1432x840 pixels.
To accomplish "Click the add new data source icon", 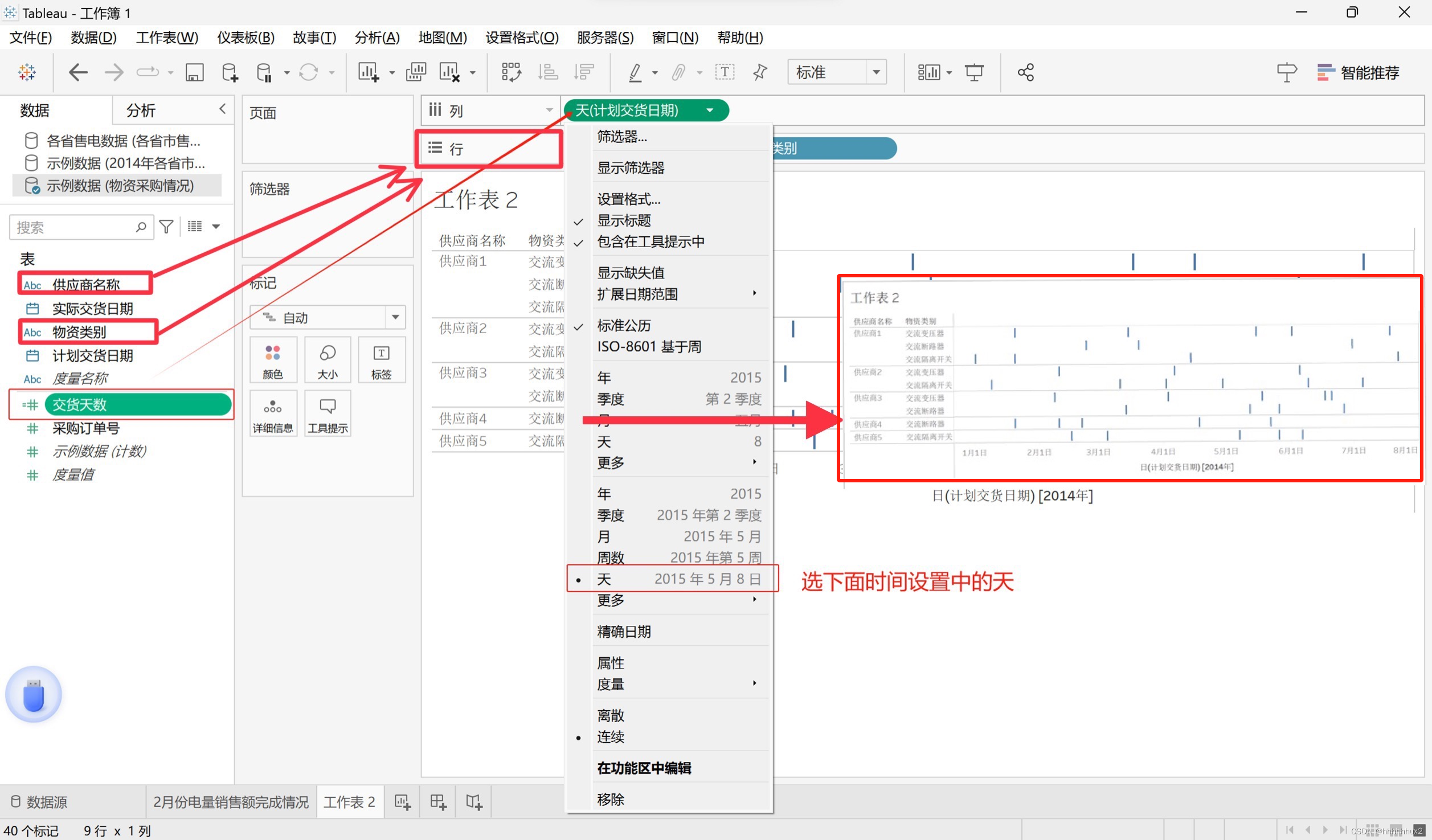I will point(230,73).
